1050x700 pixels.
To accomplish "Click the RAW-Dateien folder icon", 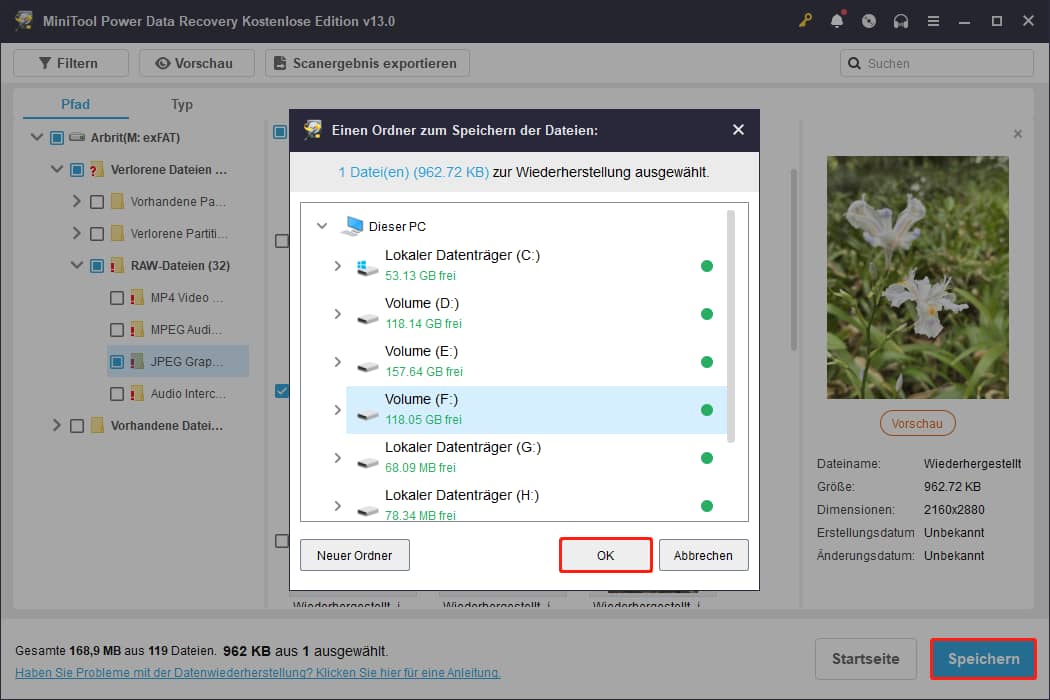I will tap(117, 265).
